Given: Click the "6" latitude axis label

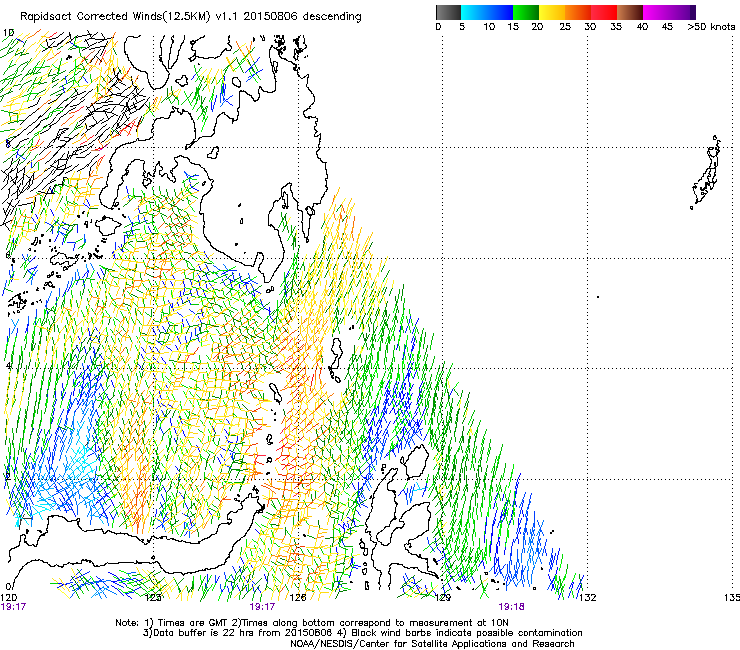Looking at the screenshot, I should (x=7, y=255).
